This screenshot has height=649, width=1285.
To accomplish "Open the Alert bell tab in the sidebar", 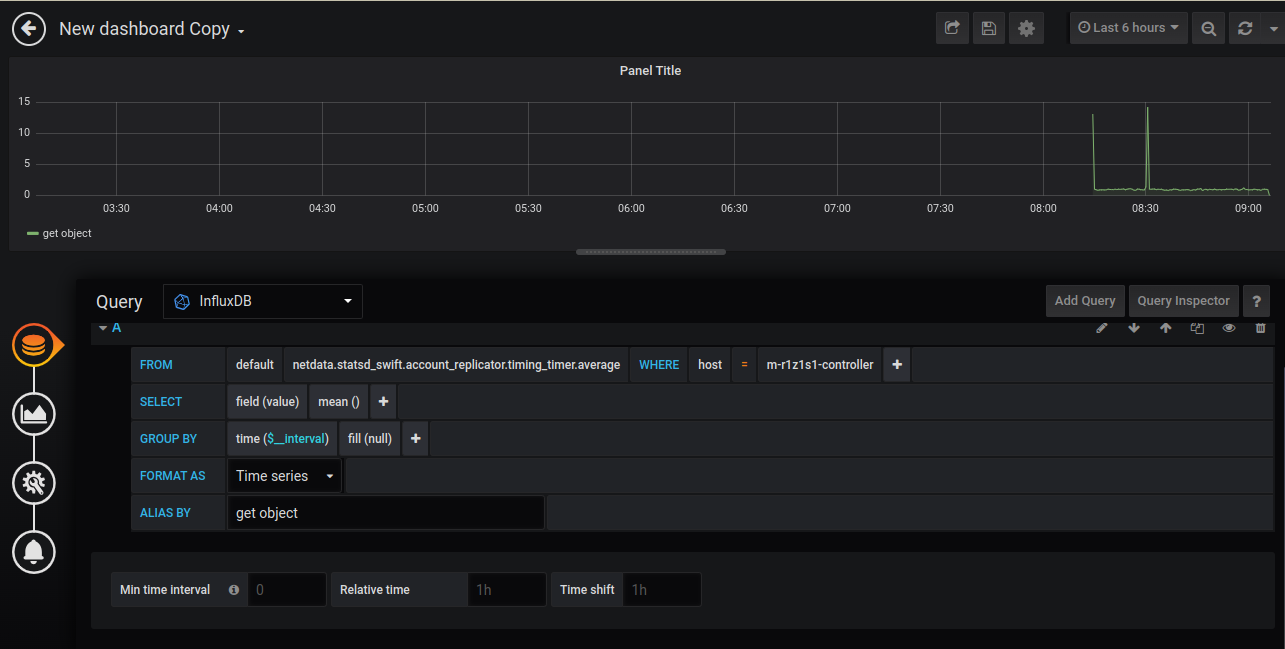I will coord(34,551).
